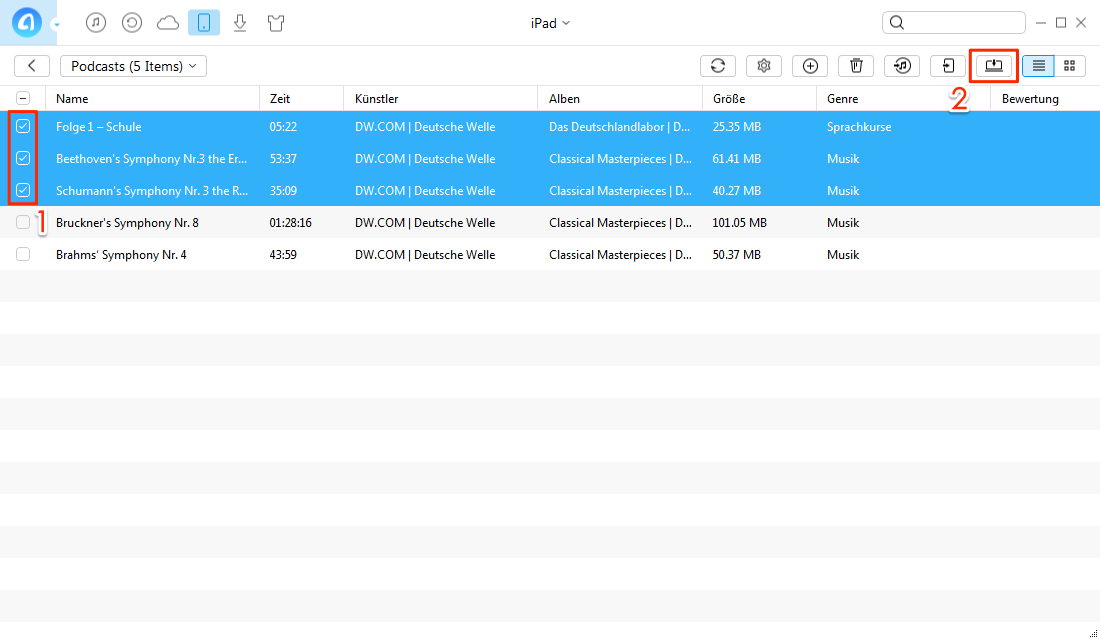Screen dimensions: 1100x640
Task: Click the 53:37 duration cell
Action: pyautogui.click(x=283, y=159)
